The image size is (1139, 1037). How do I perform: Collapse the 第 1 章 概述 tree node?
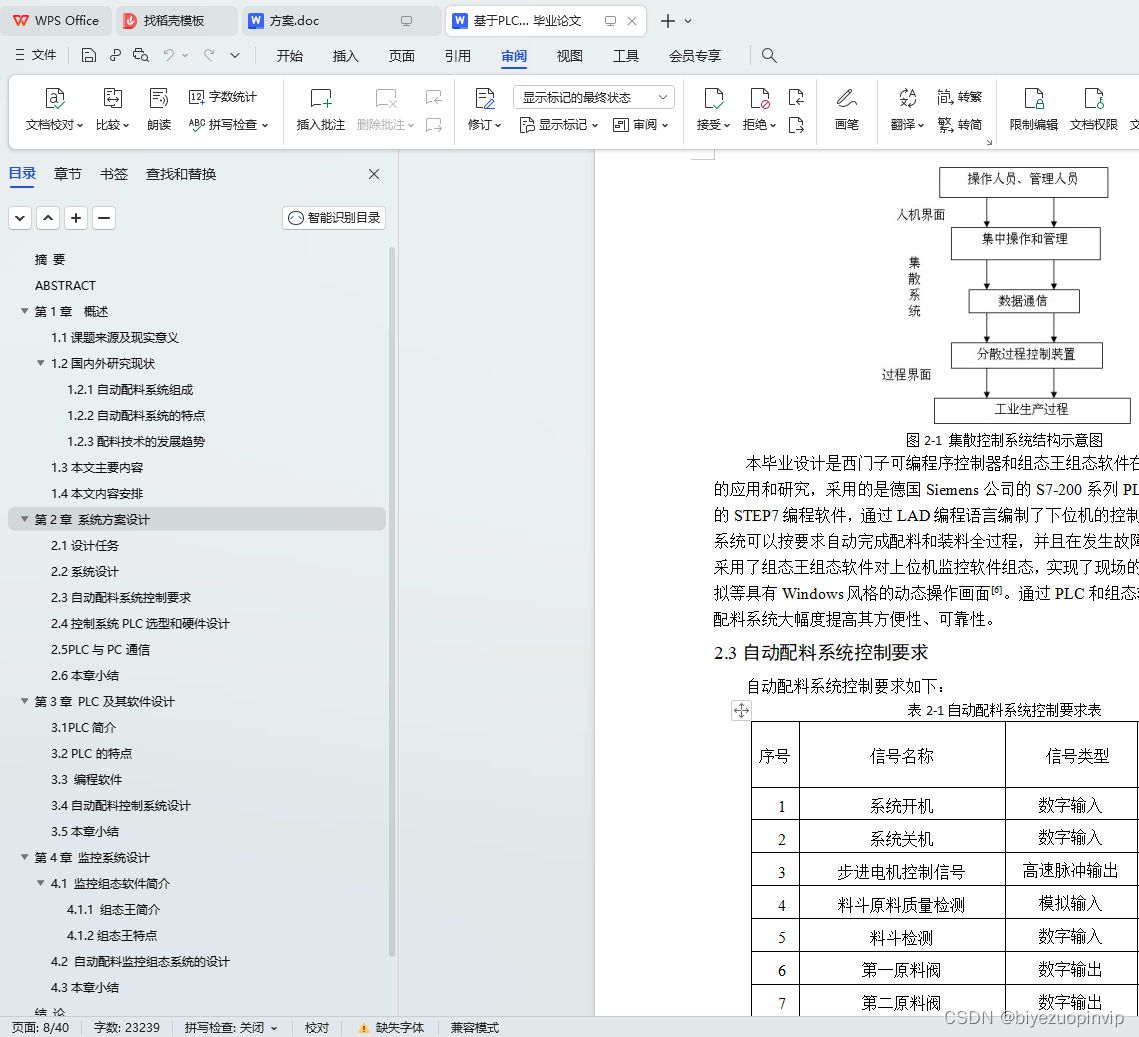click(25, 312)
